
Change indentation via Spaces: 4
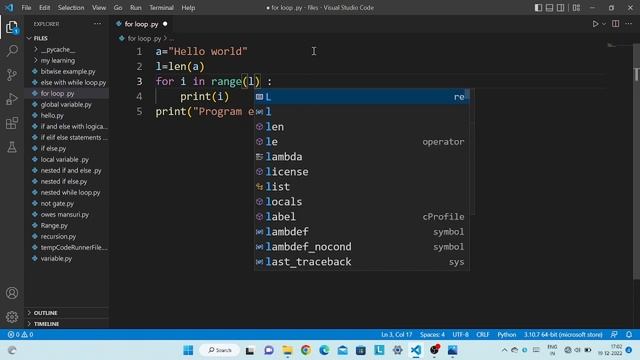coord(432,334)
